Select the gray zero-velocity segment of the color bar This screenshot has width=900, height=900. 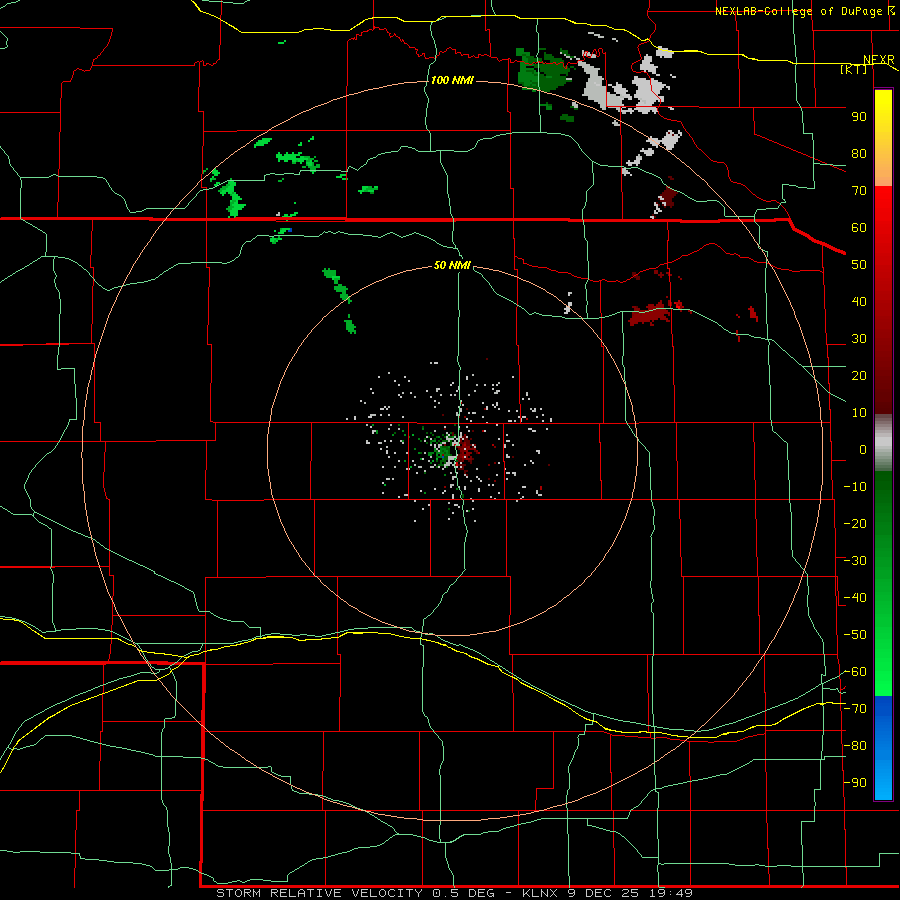click(x=883, y=443)
